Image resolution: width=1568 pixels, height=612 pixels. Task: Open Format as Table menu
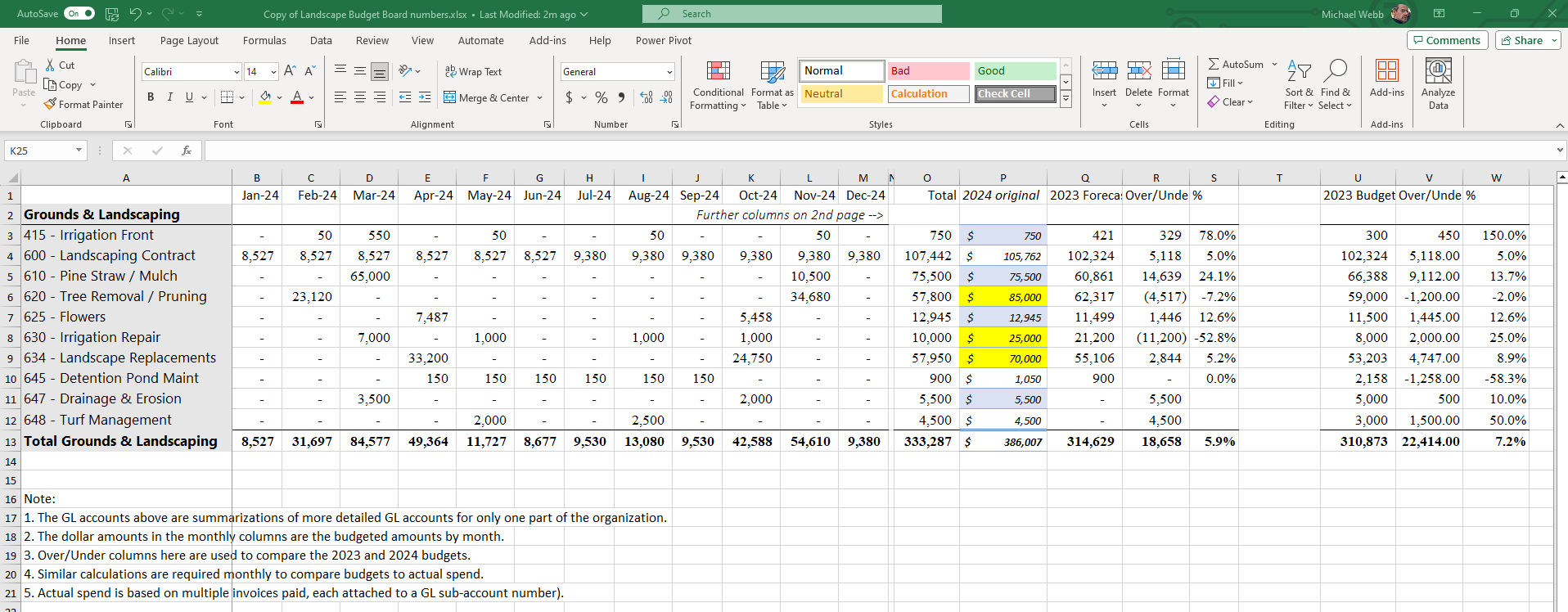click(772, 85)
